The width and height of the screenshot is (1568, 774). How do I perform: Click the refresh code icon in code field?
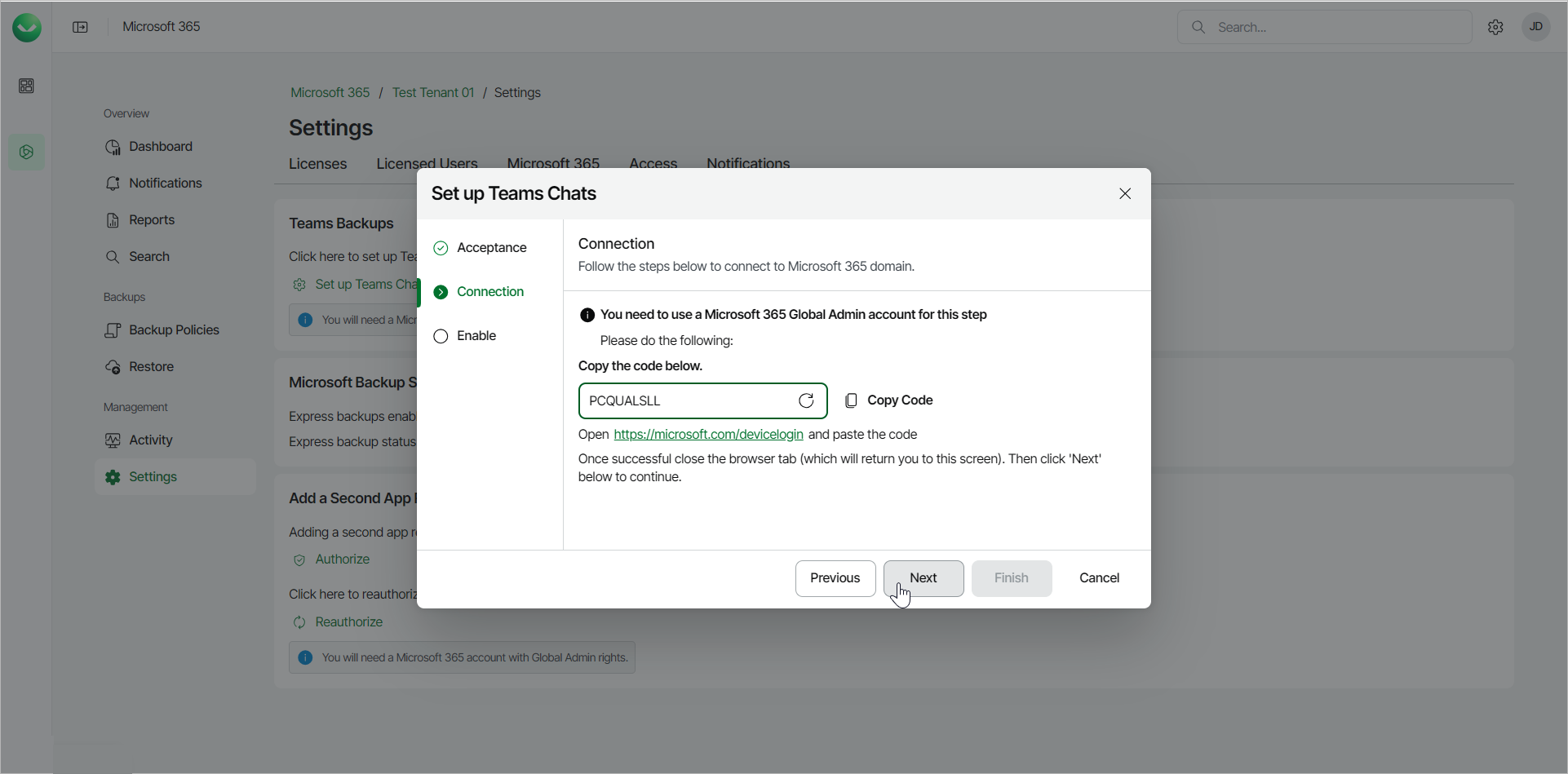[806, 400]
